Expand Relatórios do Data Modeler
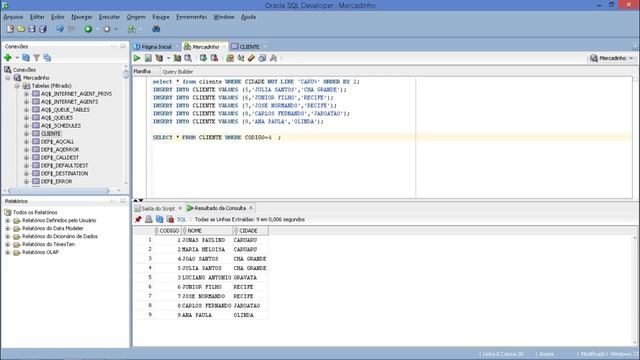Image resolution: width=640 pixels, height=360 pixels. (7, 229)
